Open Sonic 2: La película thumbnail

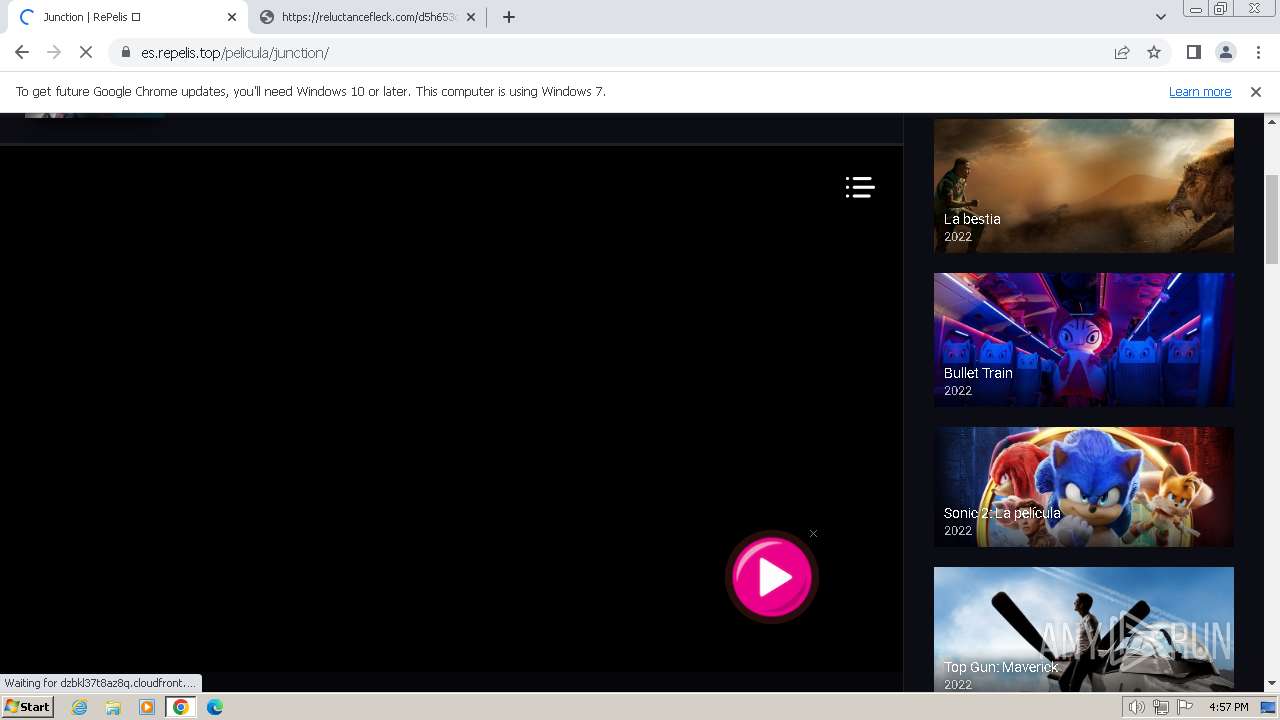click(x=1084, y=487)
